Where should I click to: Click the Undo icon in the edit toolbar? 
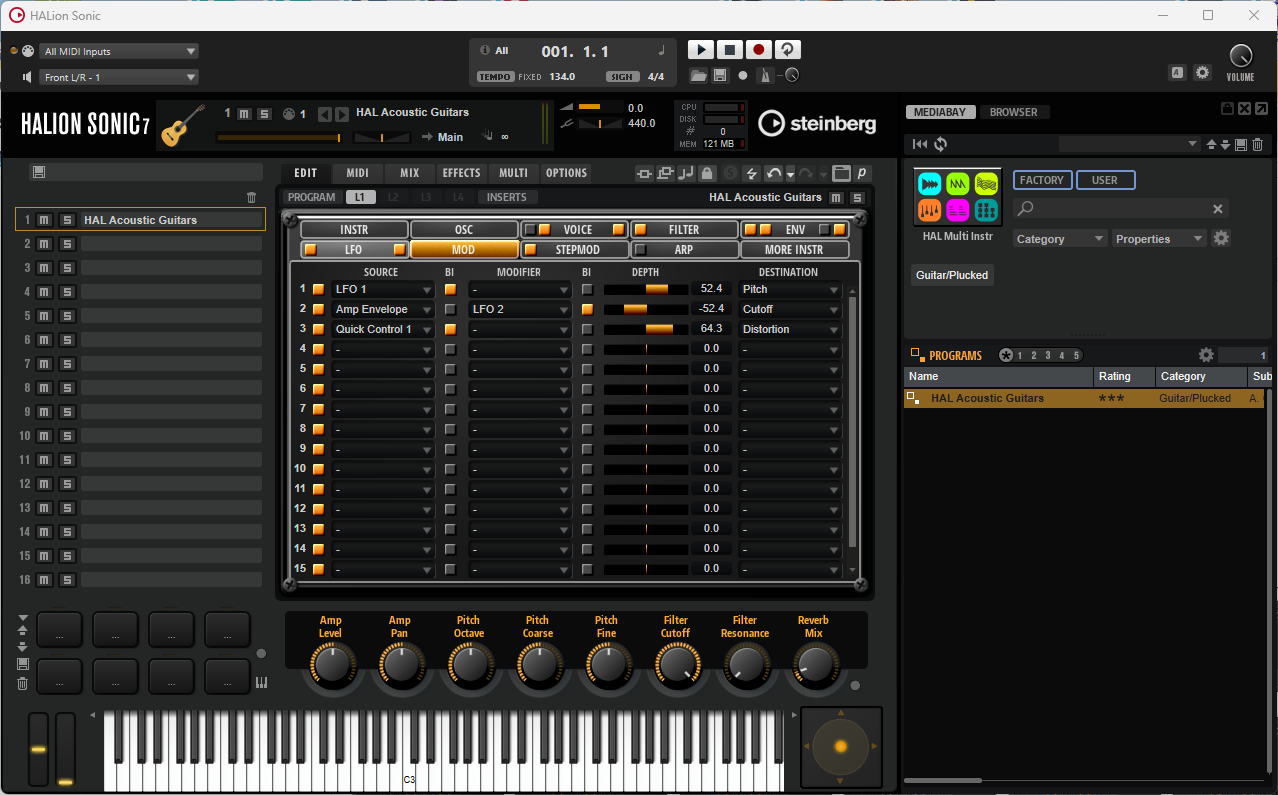pyautogui.click(x=772, y=172)
